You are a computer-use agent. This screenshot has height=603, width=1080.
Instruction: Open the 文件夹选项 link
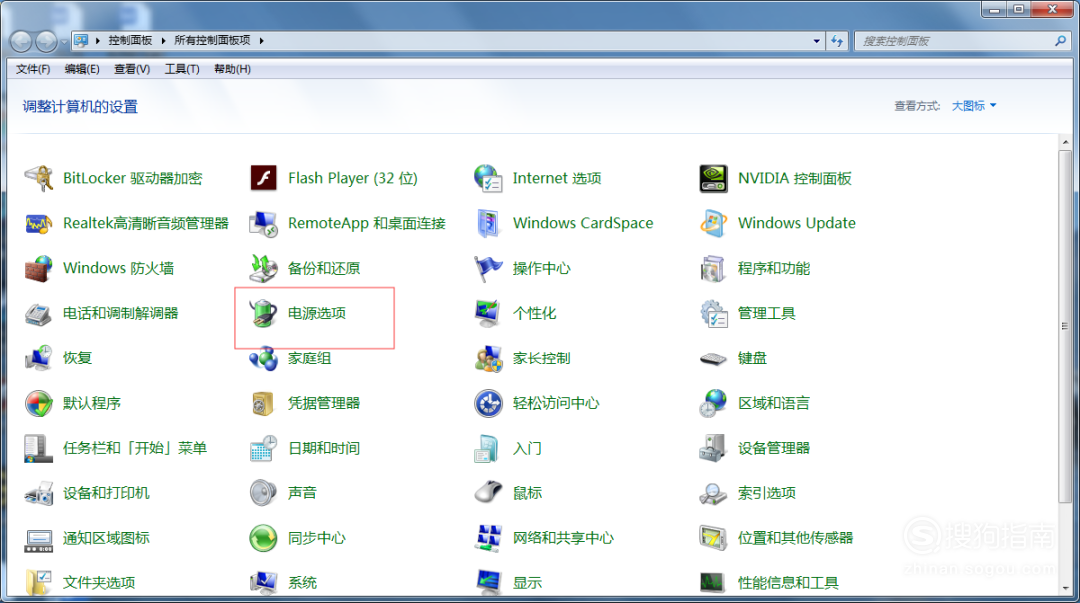click(99, 583)
